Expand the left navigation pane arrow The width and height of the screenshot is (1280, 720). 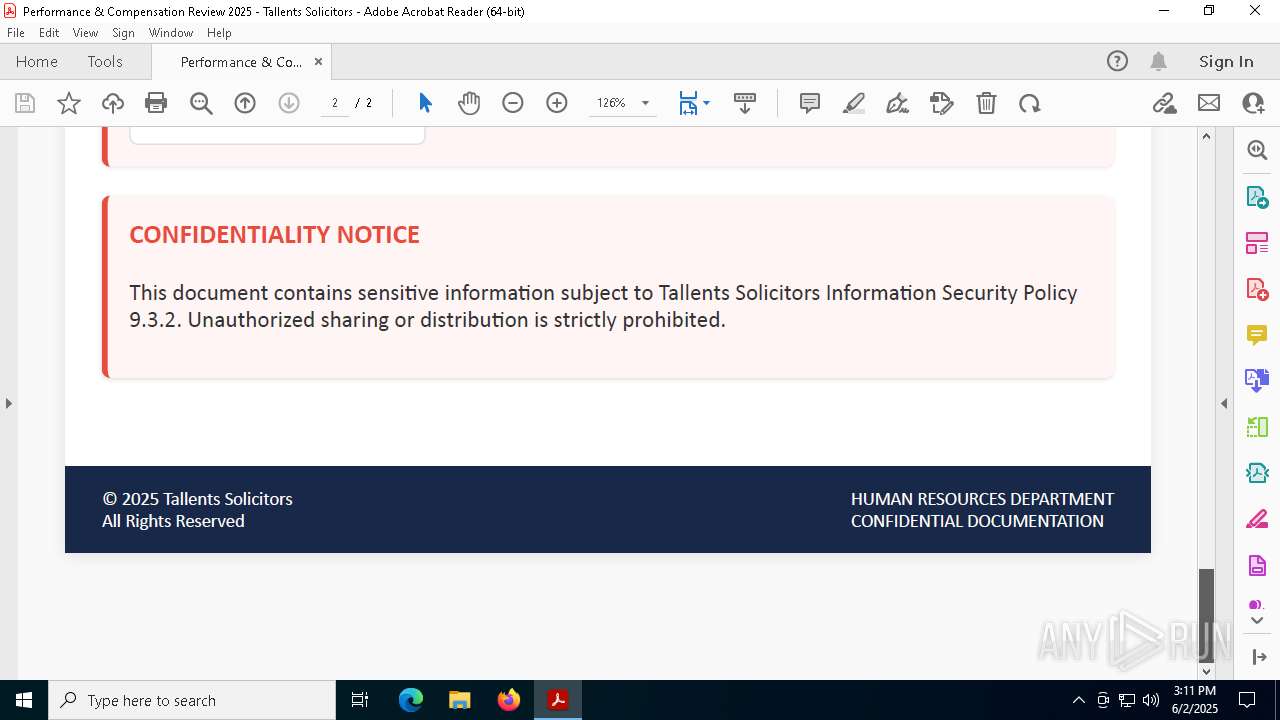8,404
